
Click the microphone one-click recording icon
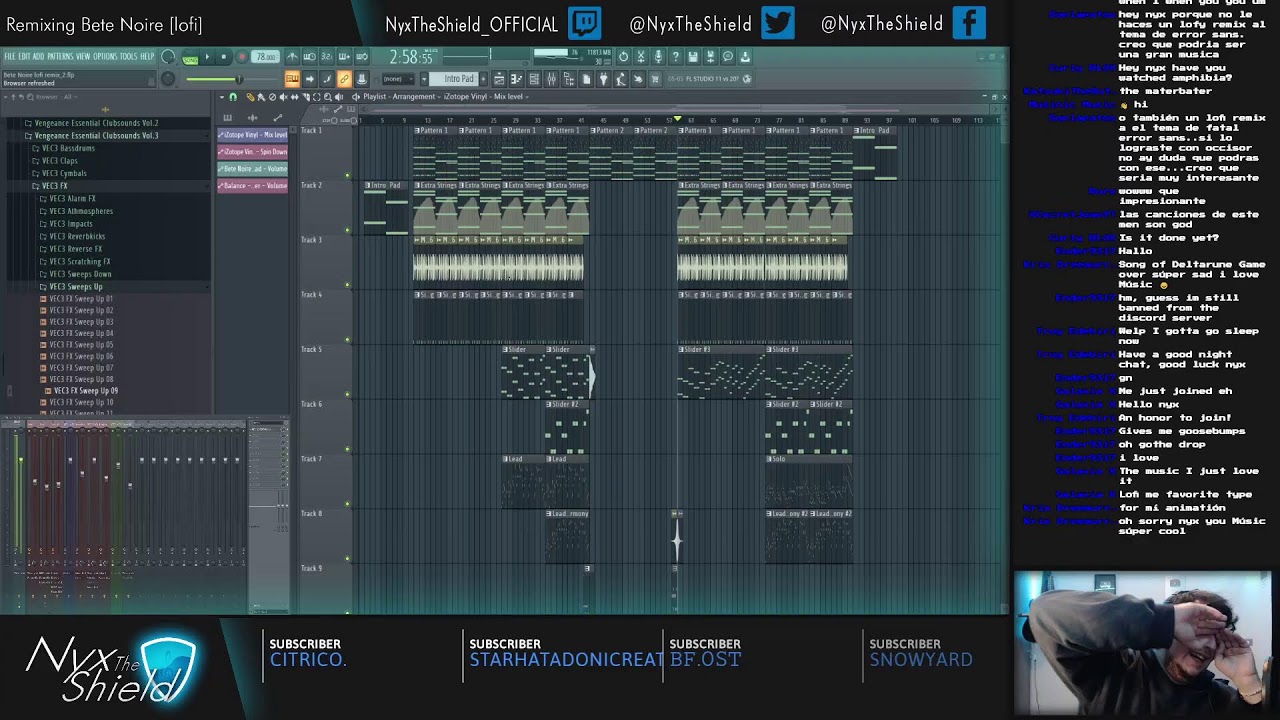tap(658, 57)
